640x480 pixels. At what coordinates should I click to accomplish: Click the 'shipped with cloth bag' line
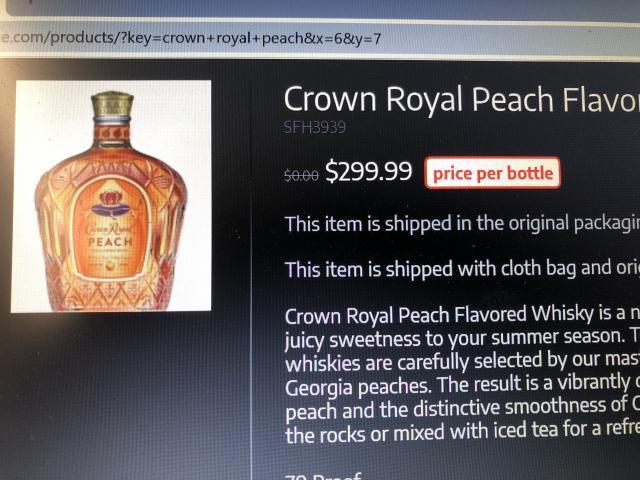[462, 269]
